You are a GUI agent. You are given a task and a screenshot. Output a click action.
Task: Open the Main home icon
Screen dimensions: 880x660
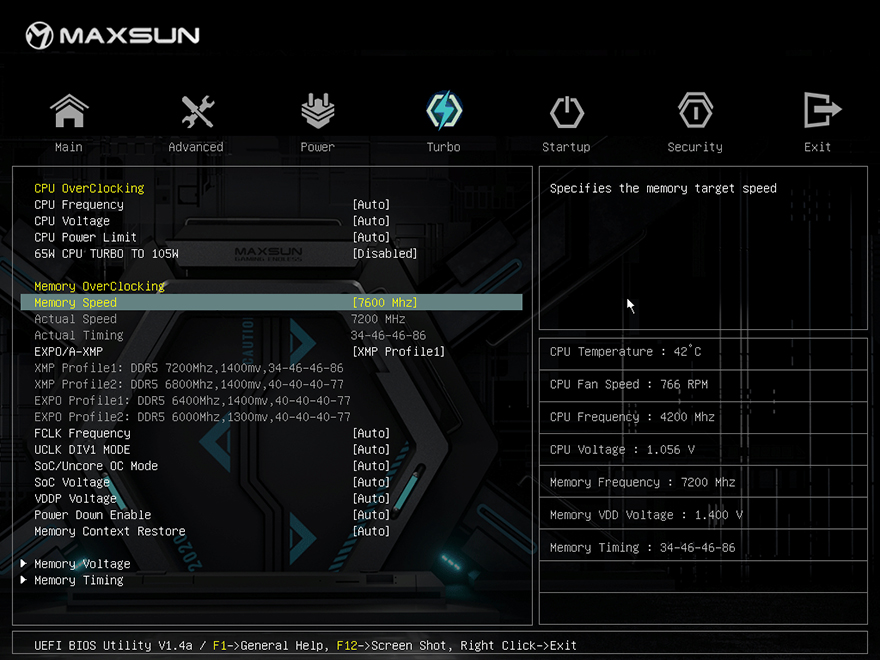tap(69, 111)
